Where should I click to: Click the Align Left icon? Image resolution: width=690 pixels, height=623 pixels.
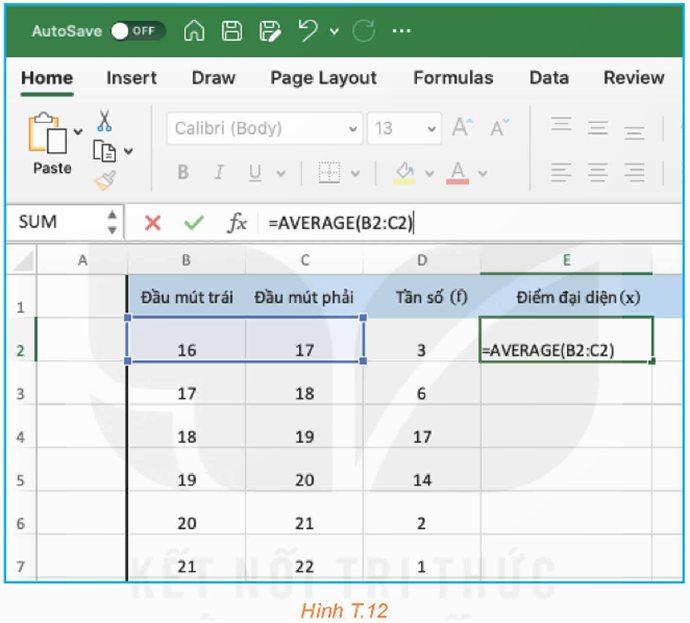(561, 172)
